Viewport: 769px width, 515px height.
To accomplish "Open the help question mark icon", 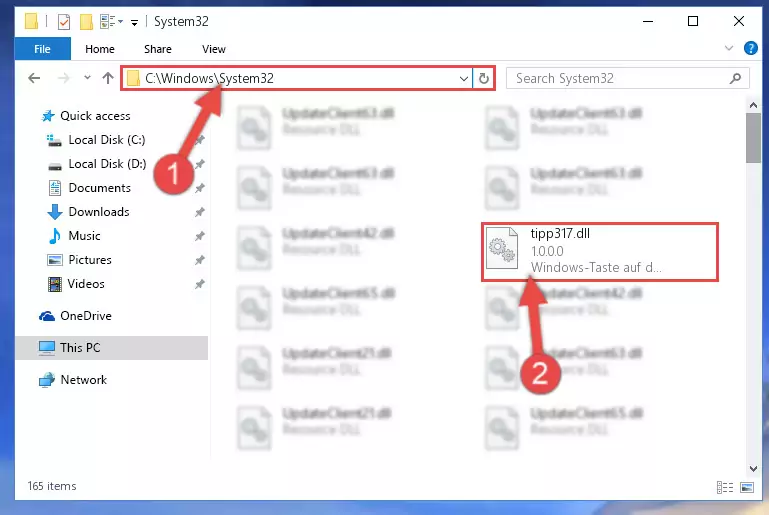I will click(750, 49).
